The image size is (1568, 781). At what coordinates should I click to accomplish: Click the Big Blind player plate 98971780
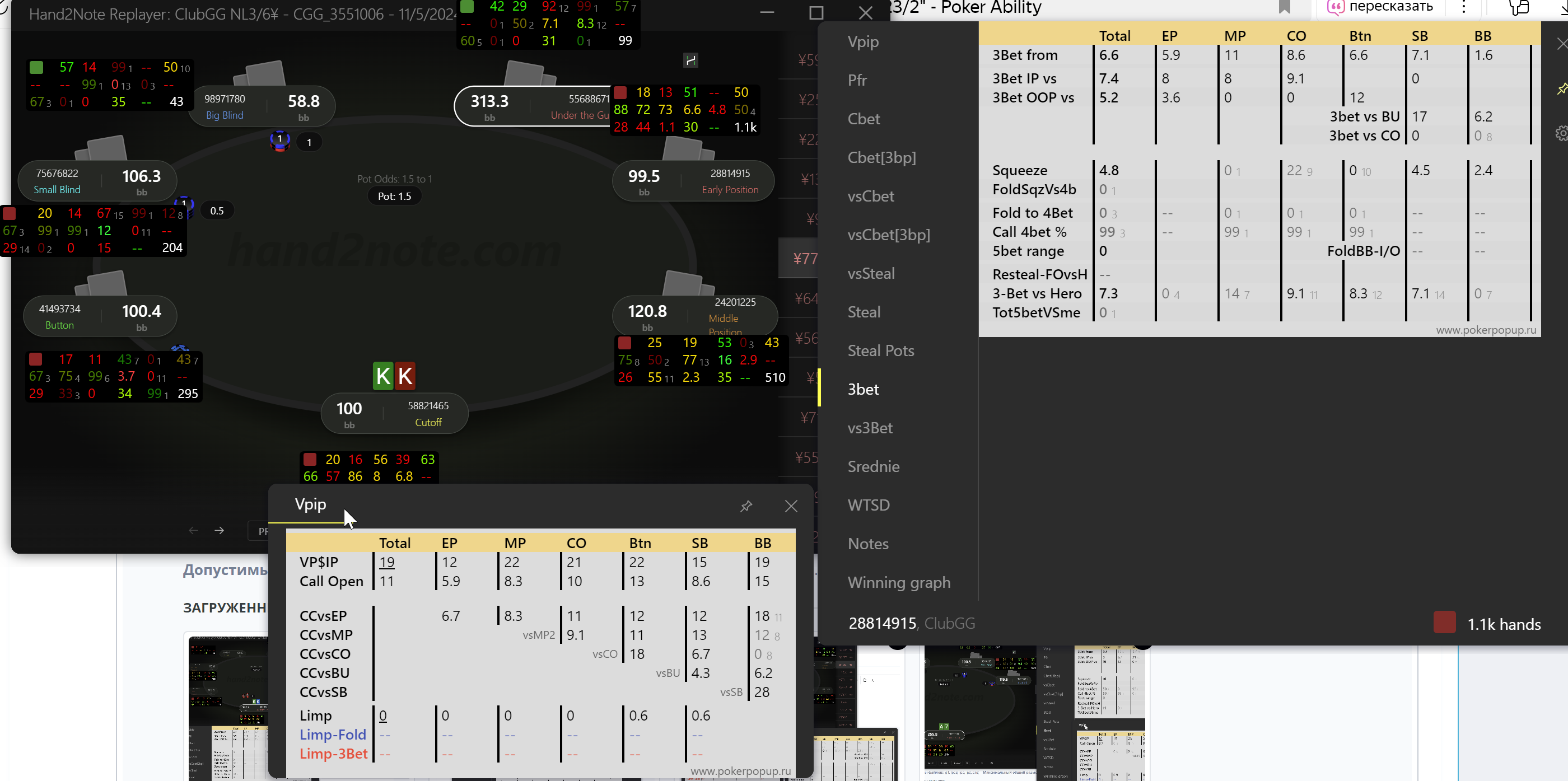click(x=262, y=106)
